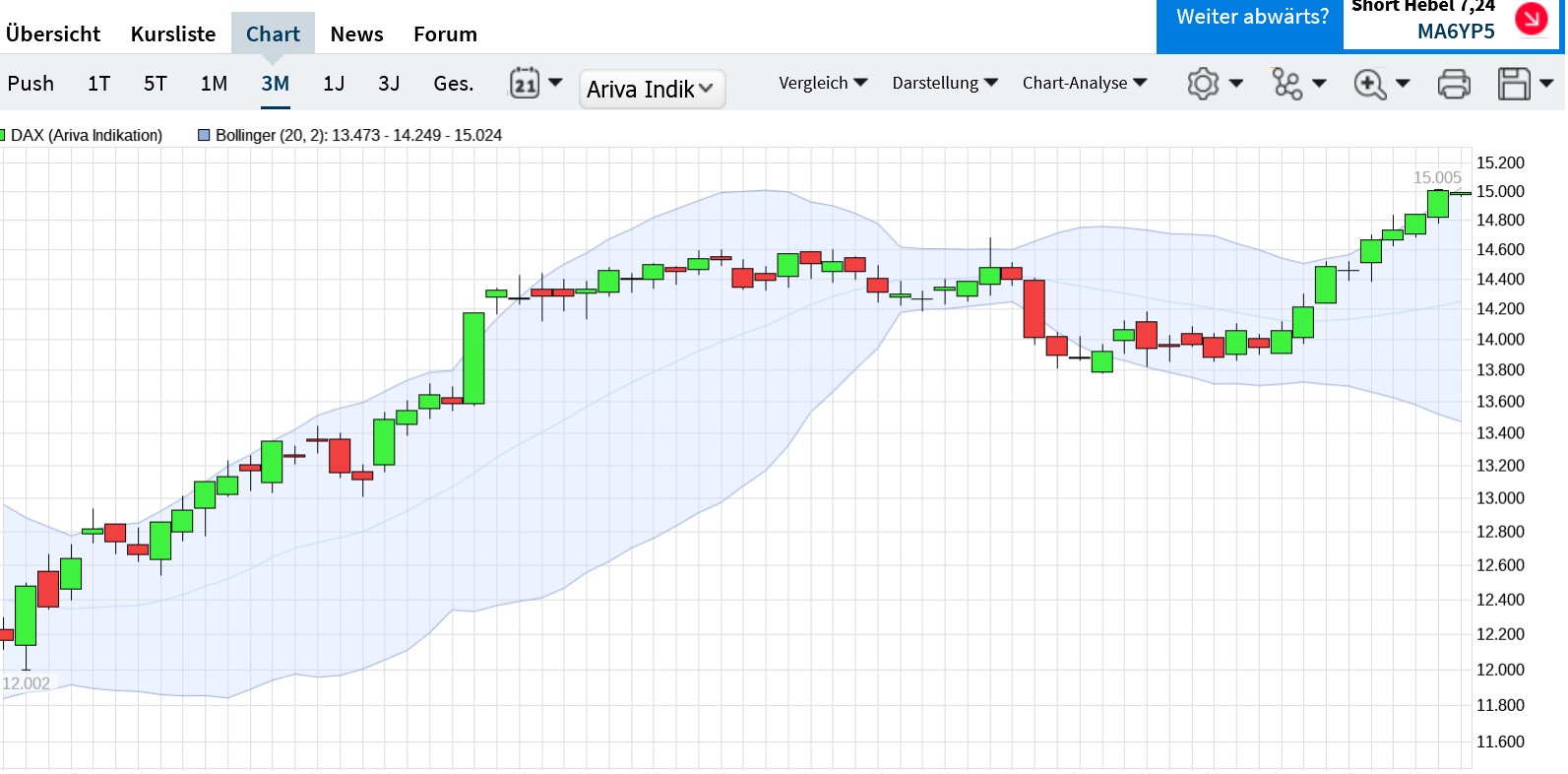
Task: Expand the Chart-Analyse dropdown
Action: coord(1085,84)
